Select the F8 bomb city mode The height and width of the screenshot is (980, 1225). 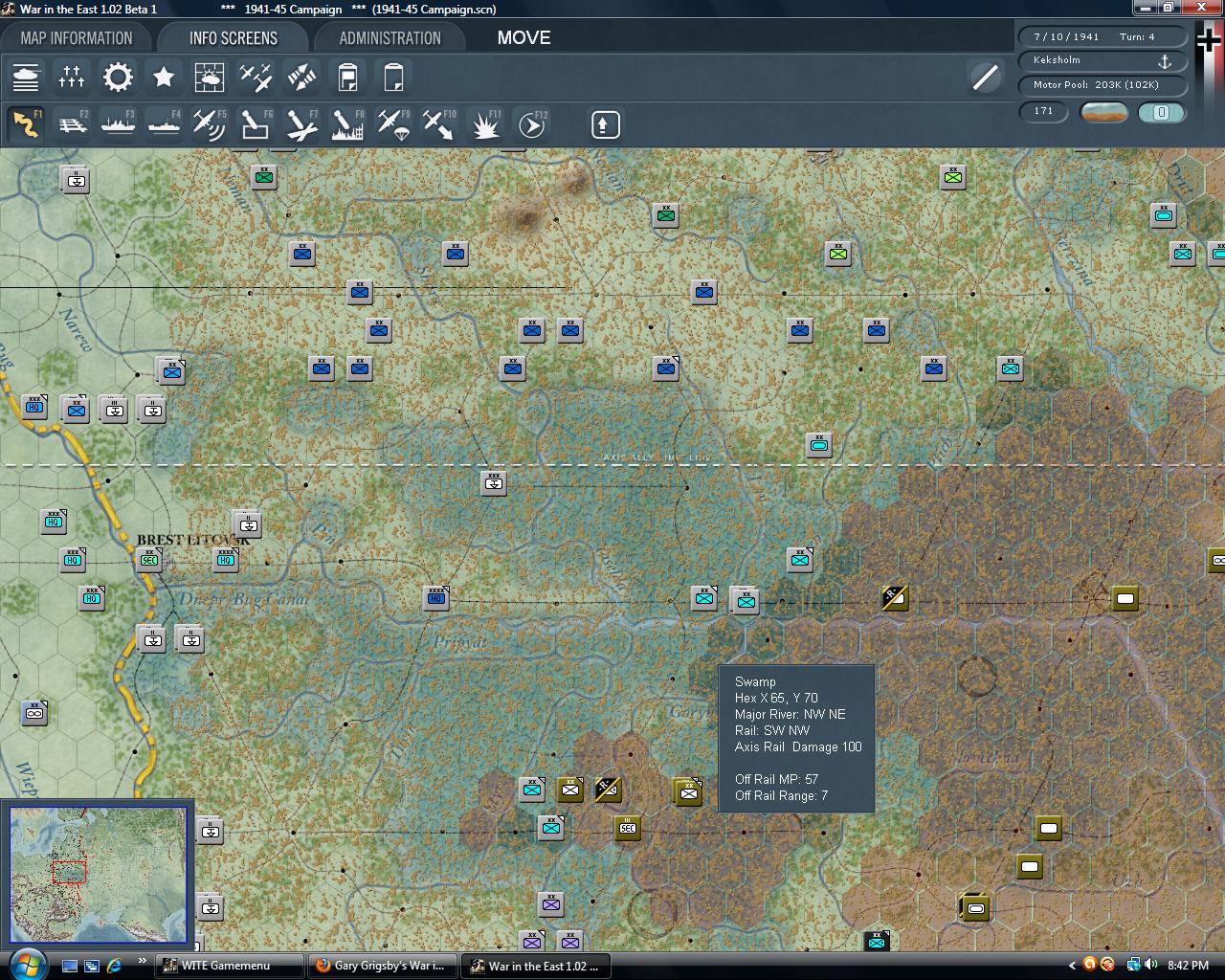pyautogui.click(x=347, y=124)
